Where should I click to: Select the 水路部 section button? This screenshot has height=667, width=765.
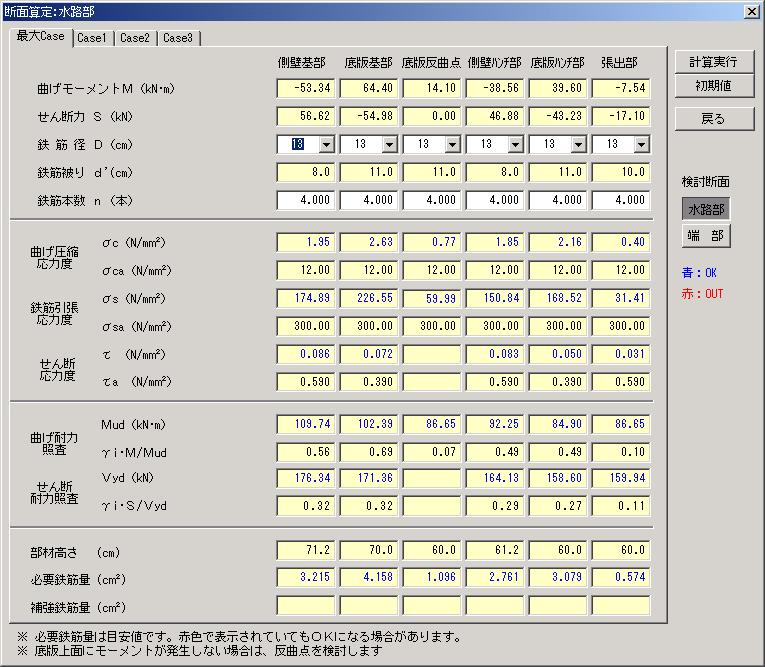tap(705, 209)
